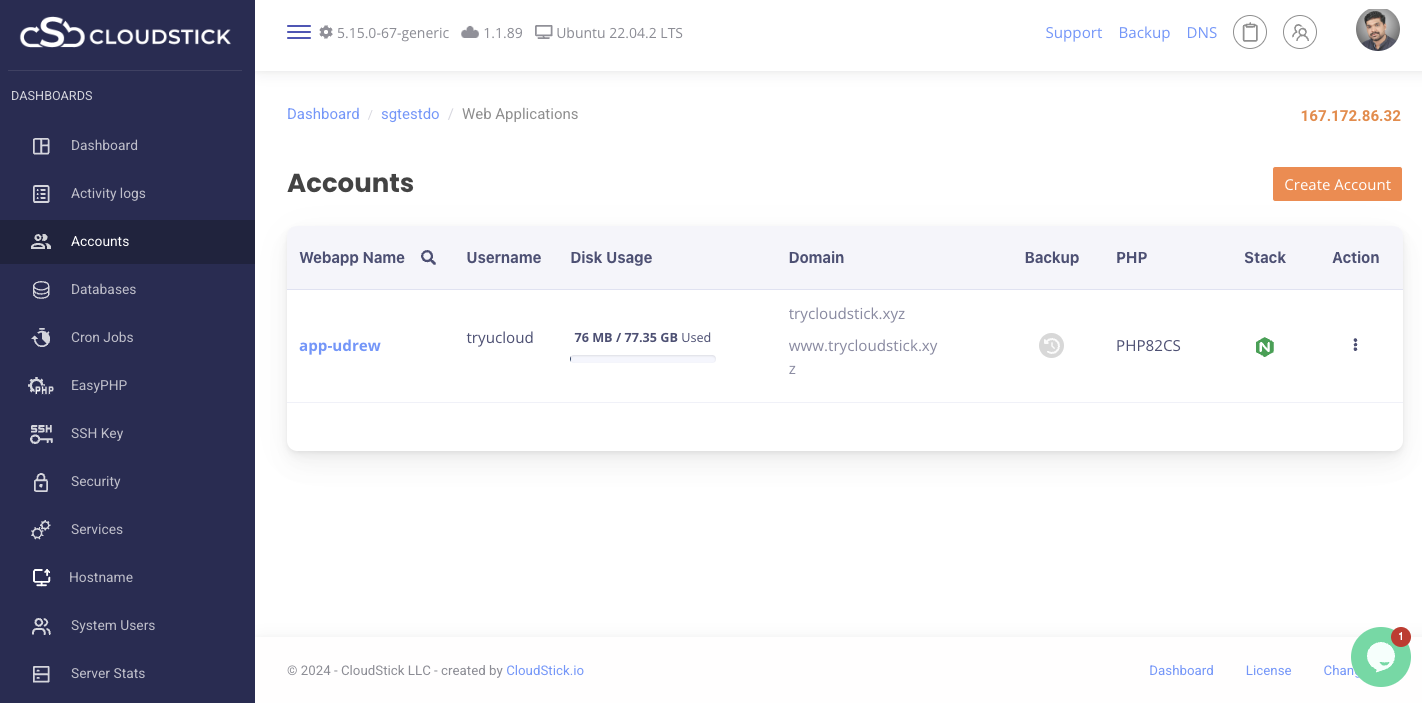This screenshot has height=703, width=1422.
Task: Open the system users icon in header
Action: pos(1300,32)
